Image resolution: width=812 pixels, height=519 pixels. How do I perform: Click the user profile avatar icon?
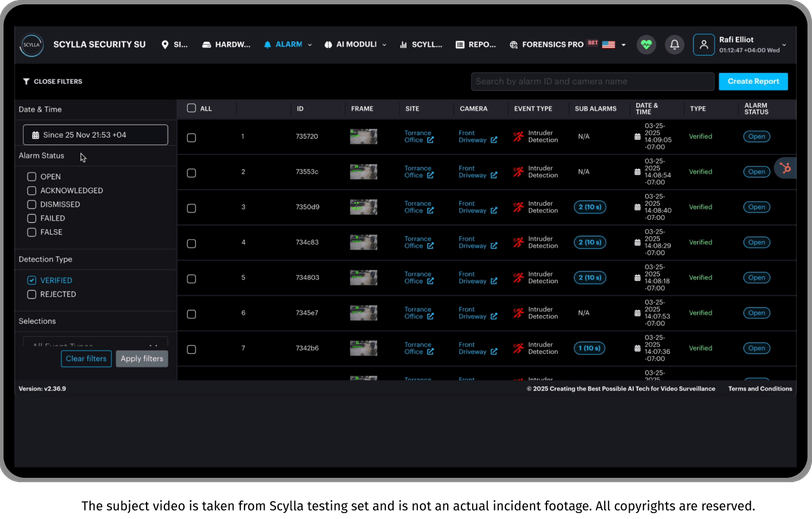pos(703,45)
